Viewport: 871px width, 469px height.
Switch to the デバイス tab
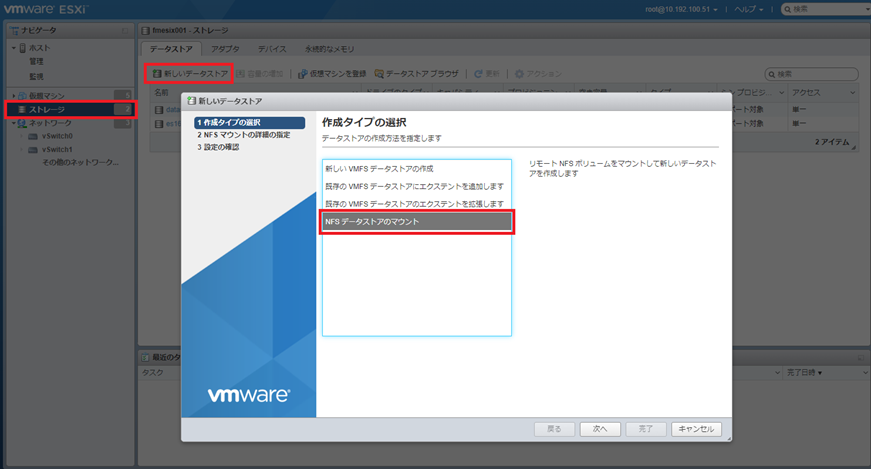pyautogui.click(x=272, y=48)
